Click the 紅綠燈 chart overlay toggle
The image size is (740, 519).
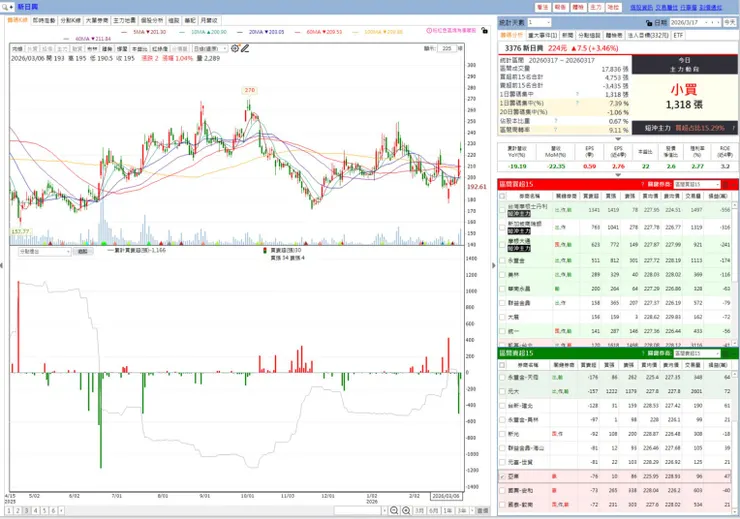coord(160,49)
